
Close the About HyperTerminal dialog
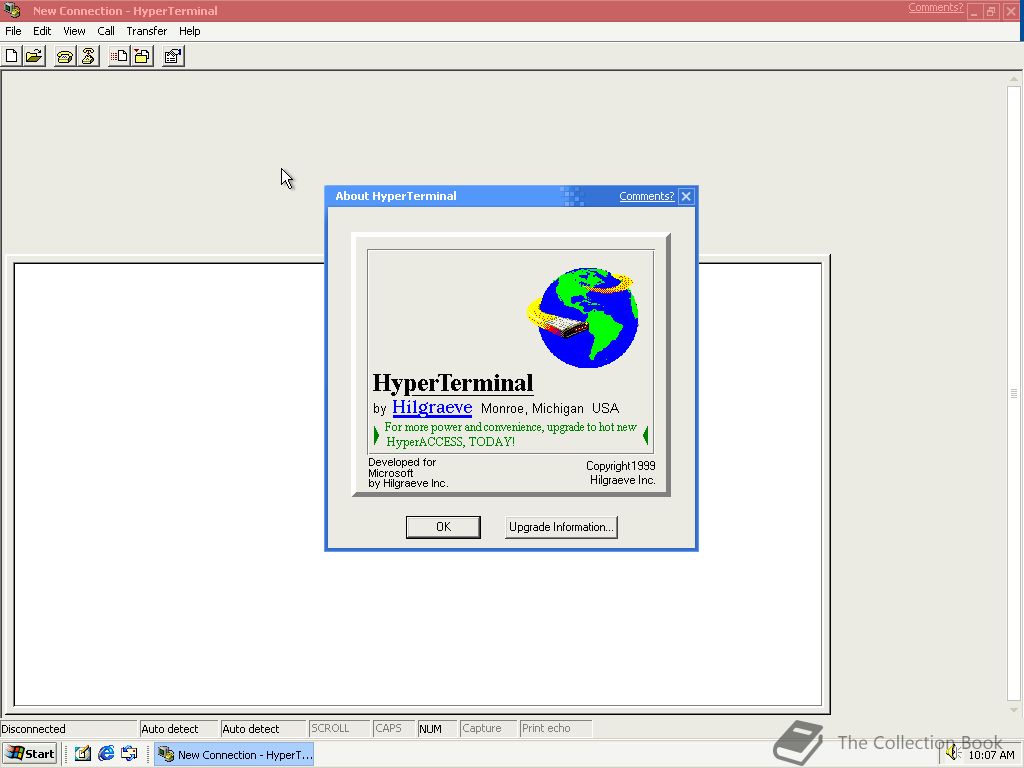686,196
